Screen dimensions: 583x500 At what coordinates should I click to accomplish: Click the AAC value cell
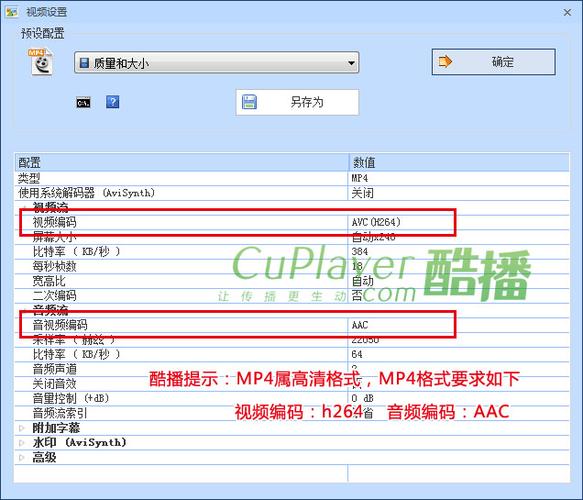coord(458,325)
